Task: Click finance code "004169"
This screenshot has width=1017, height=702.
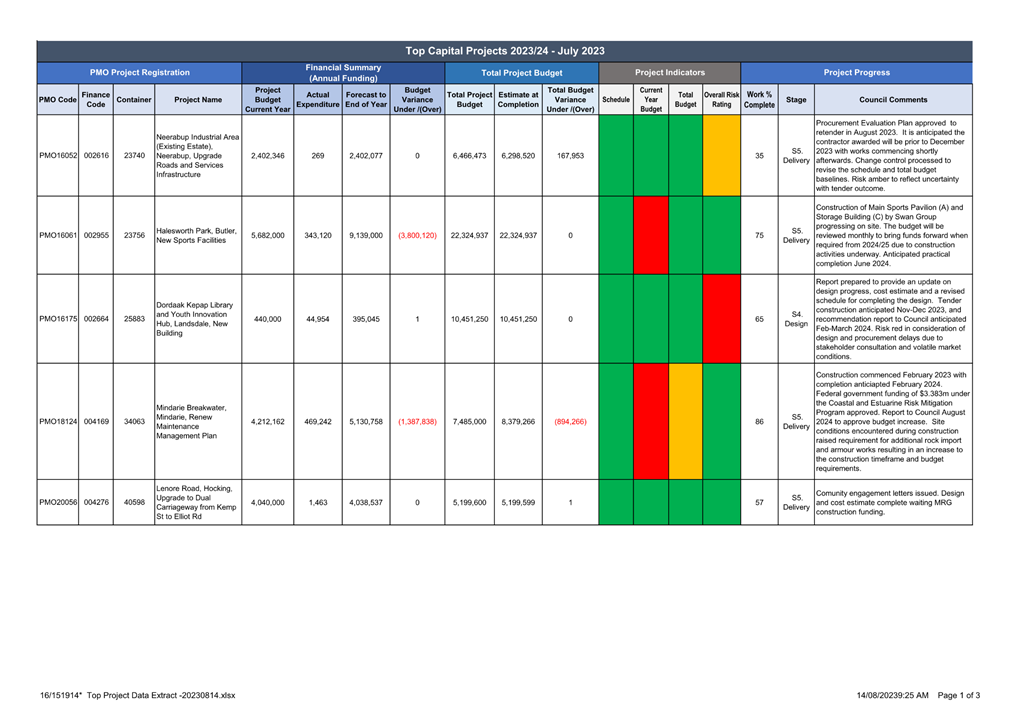Action: pyautogui.click(x=96, y=422)
